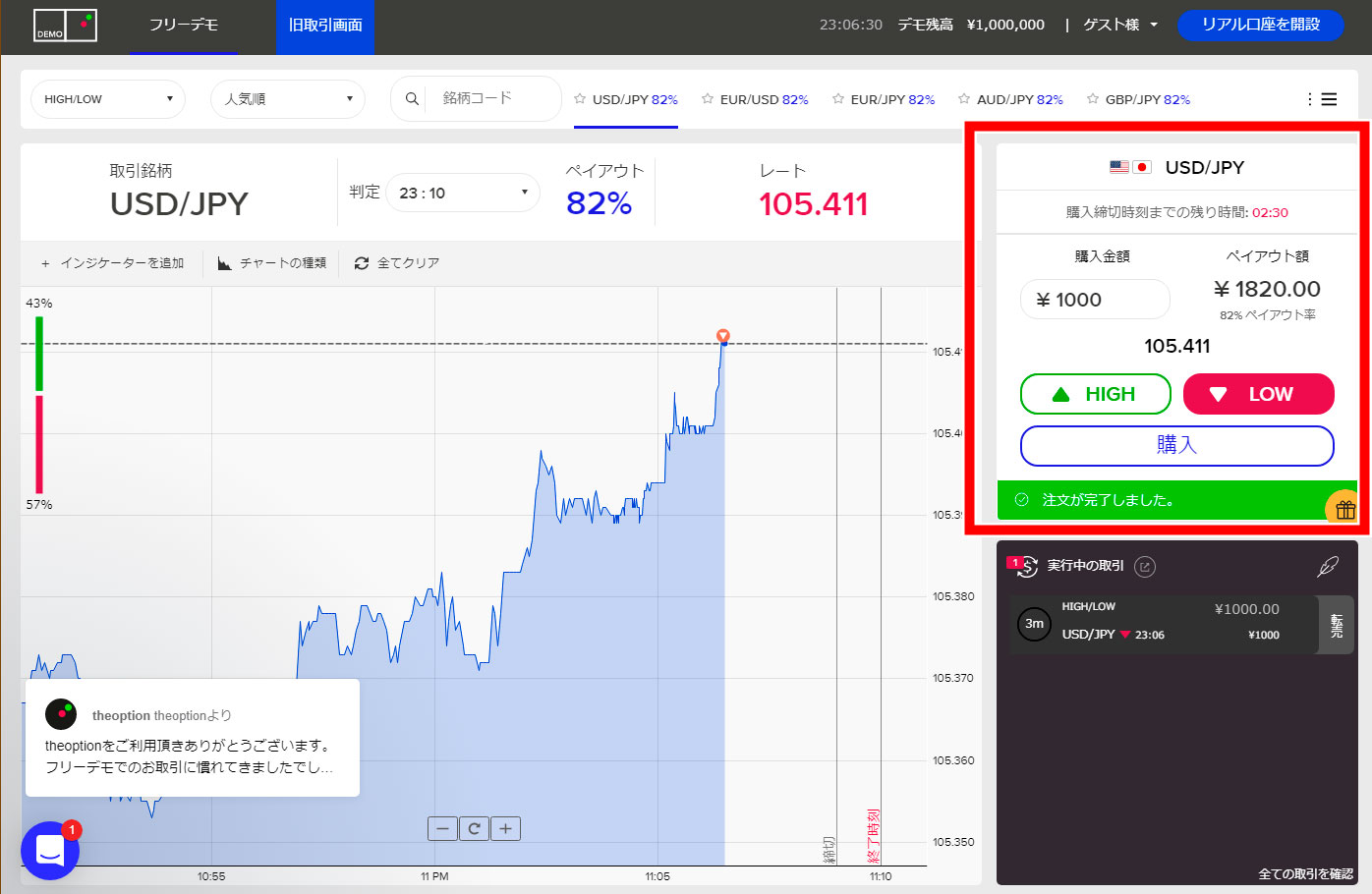Screen dimensions: 1372x894
Task: Select the EUR/USD 82% asset tab
Action: [764, 99]
